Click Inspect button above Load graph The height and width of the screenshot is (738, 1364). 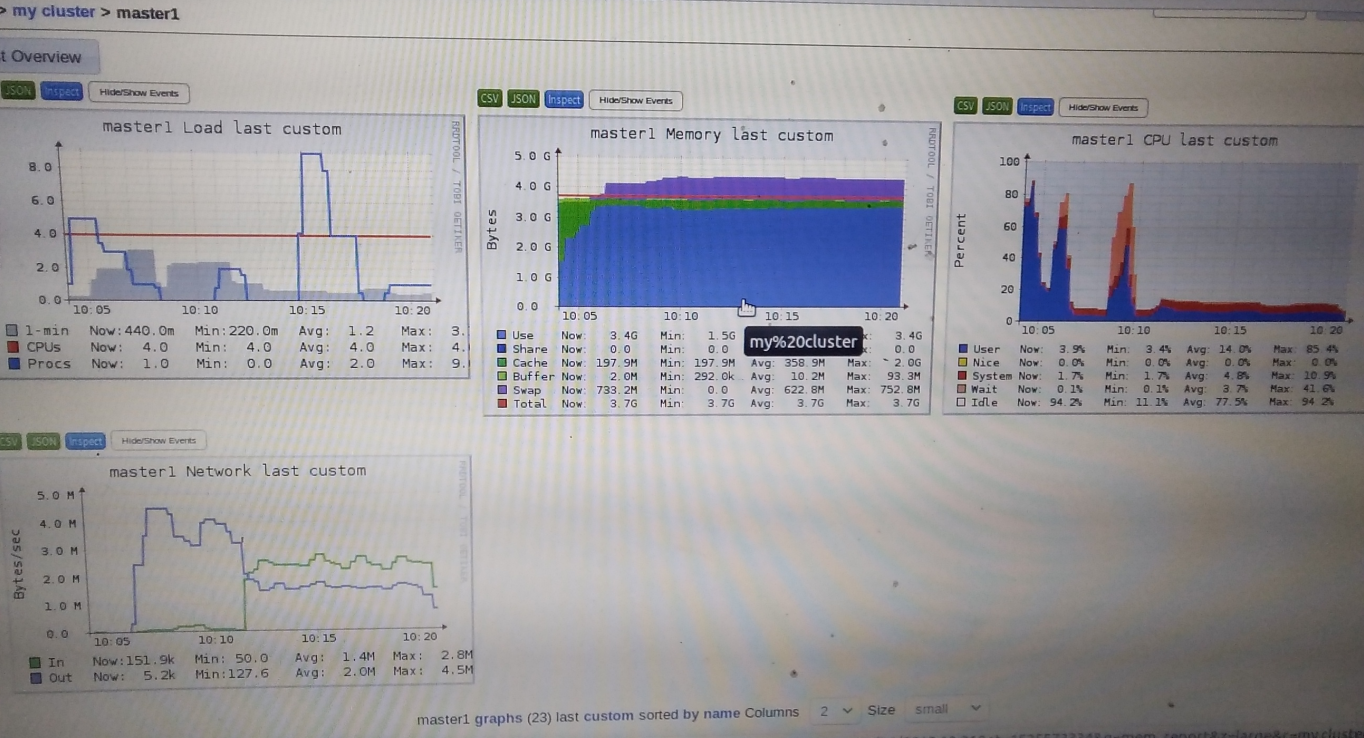(61, 92)
